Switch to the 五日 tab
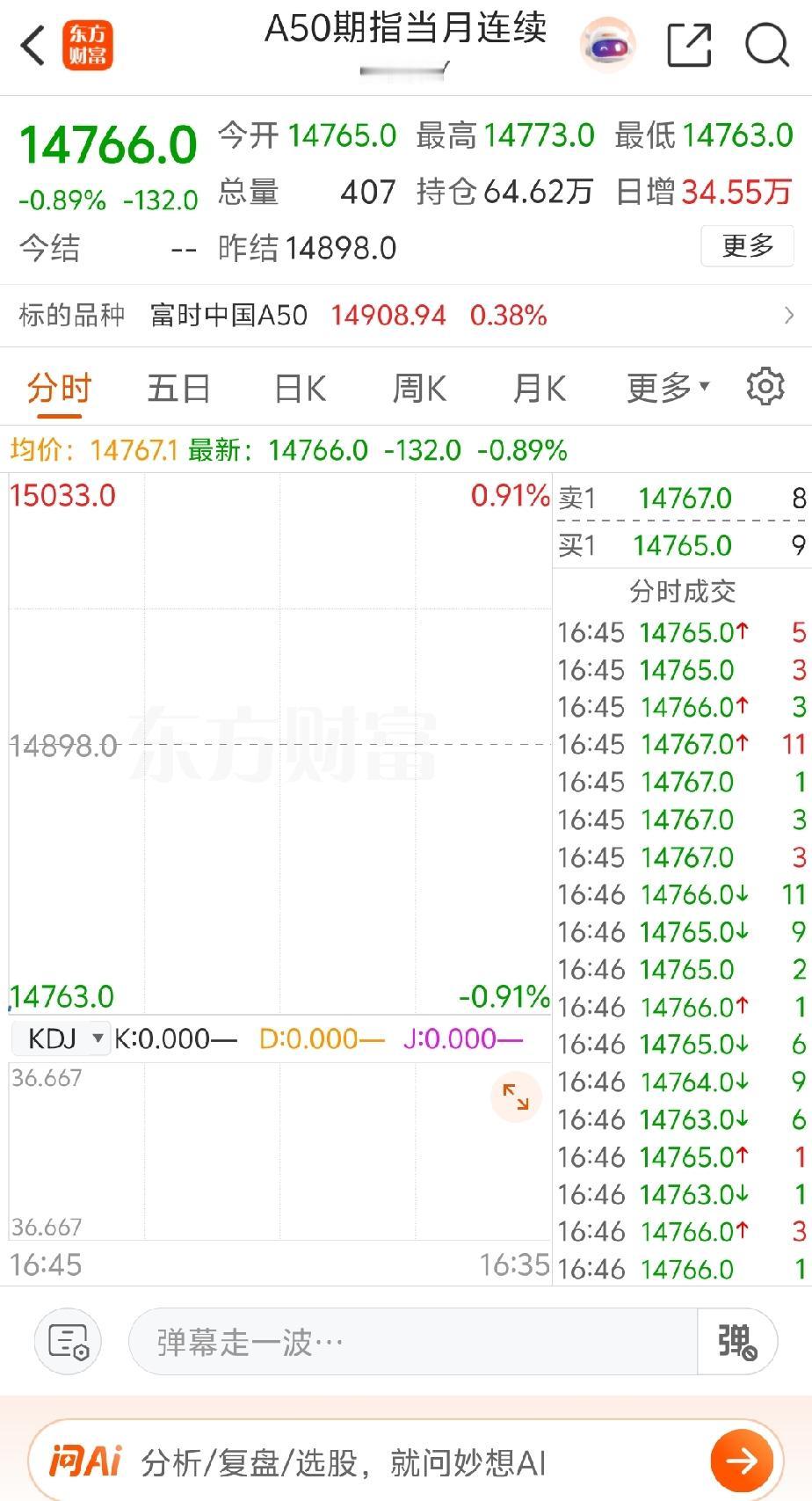 click(x=178, y=388)
